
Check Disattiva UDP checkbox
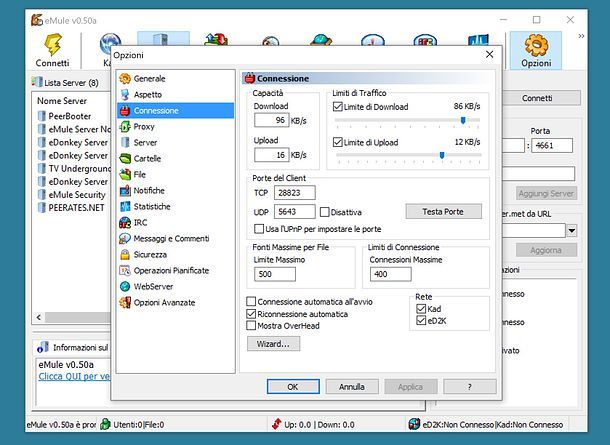coord(324,212)
